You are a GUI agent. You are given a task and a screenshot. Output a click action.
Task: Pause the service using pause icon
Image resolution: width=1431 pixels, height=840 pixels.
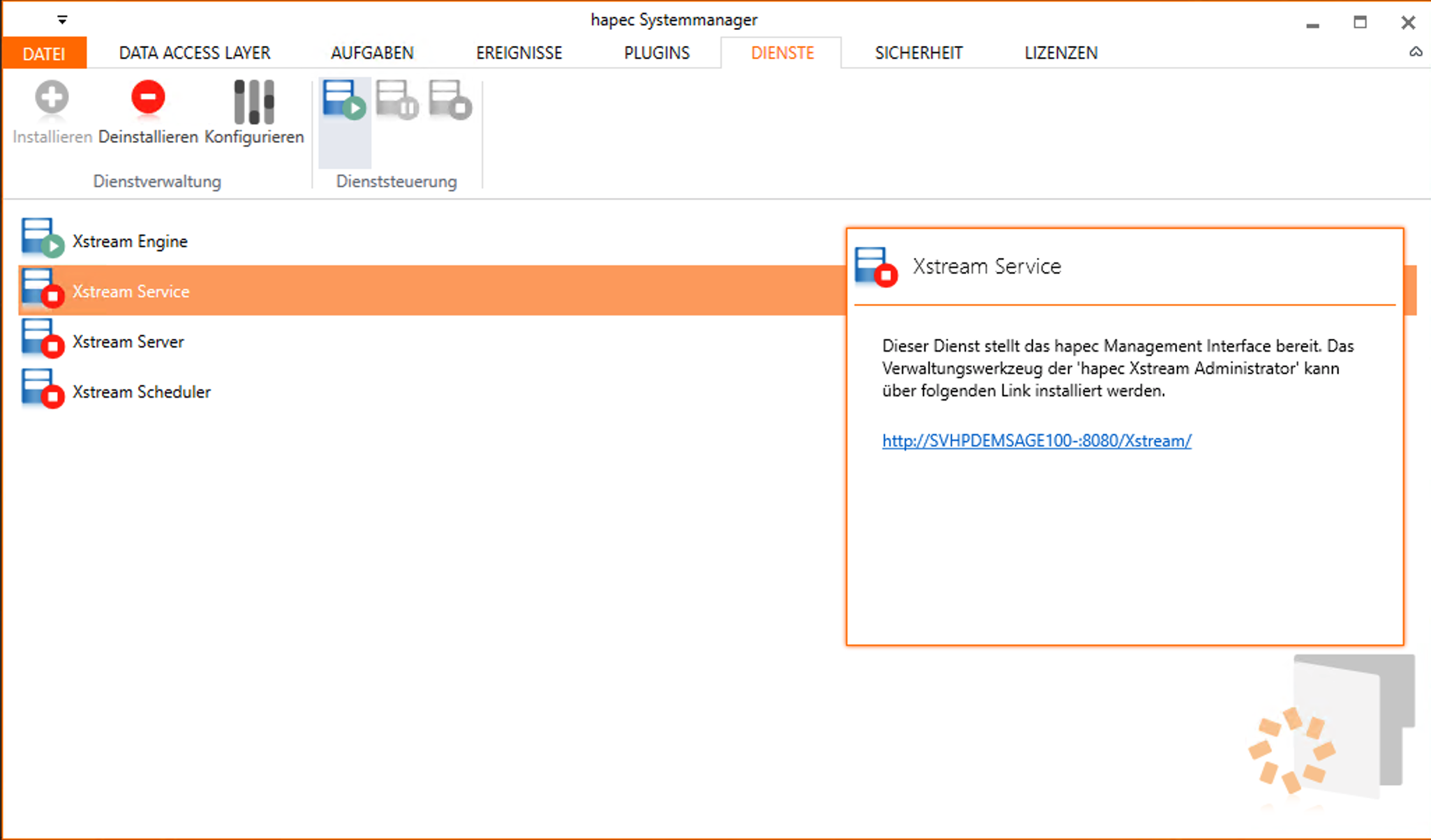coord(397,100)
